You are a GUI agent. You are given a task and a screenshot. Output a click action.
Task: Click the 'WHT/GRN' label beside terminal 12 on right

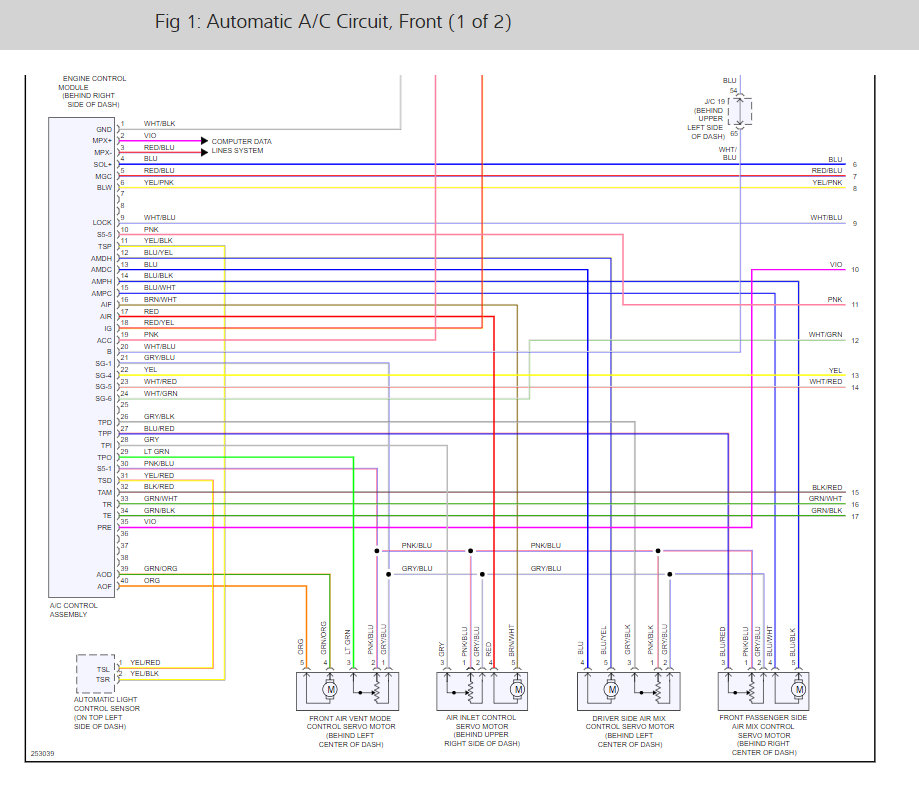[825, 335]
